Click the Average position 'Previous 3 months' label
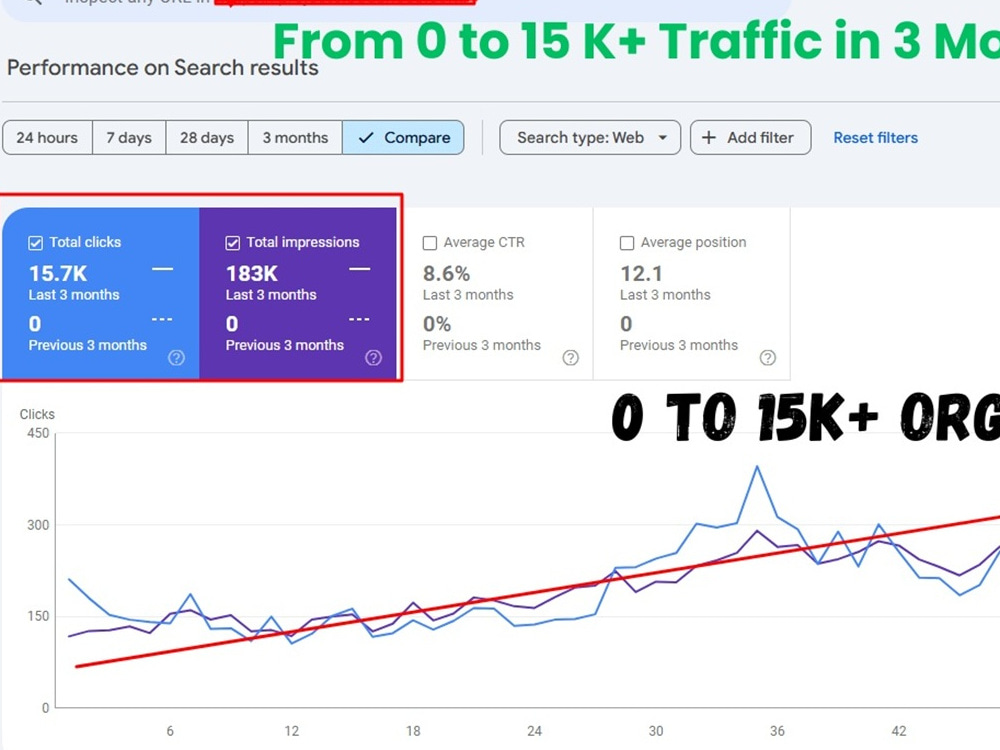Viewport: 1000px width, 750px height. click(679, 345)
